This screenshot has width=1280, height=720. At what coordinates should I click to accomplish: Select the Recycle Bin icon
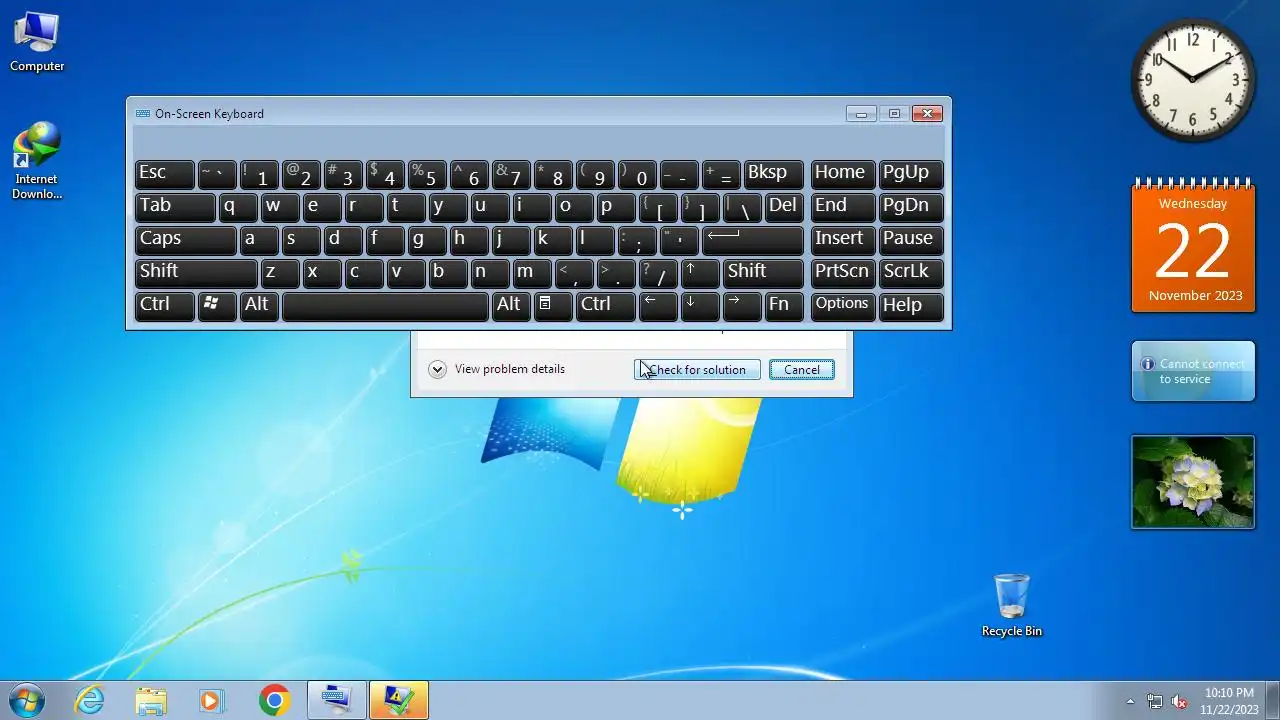coord(1011,605)
